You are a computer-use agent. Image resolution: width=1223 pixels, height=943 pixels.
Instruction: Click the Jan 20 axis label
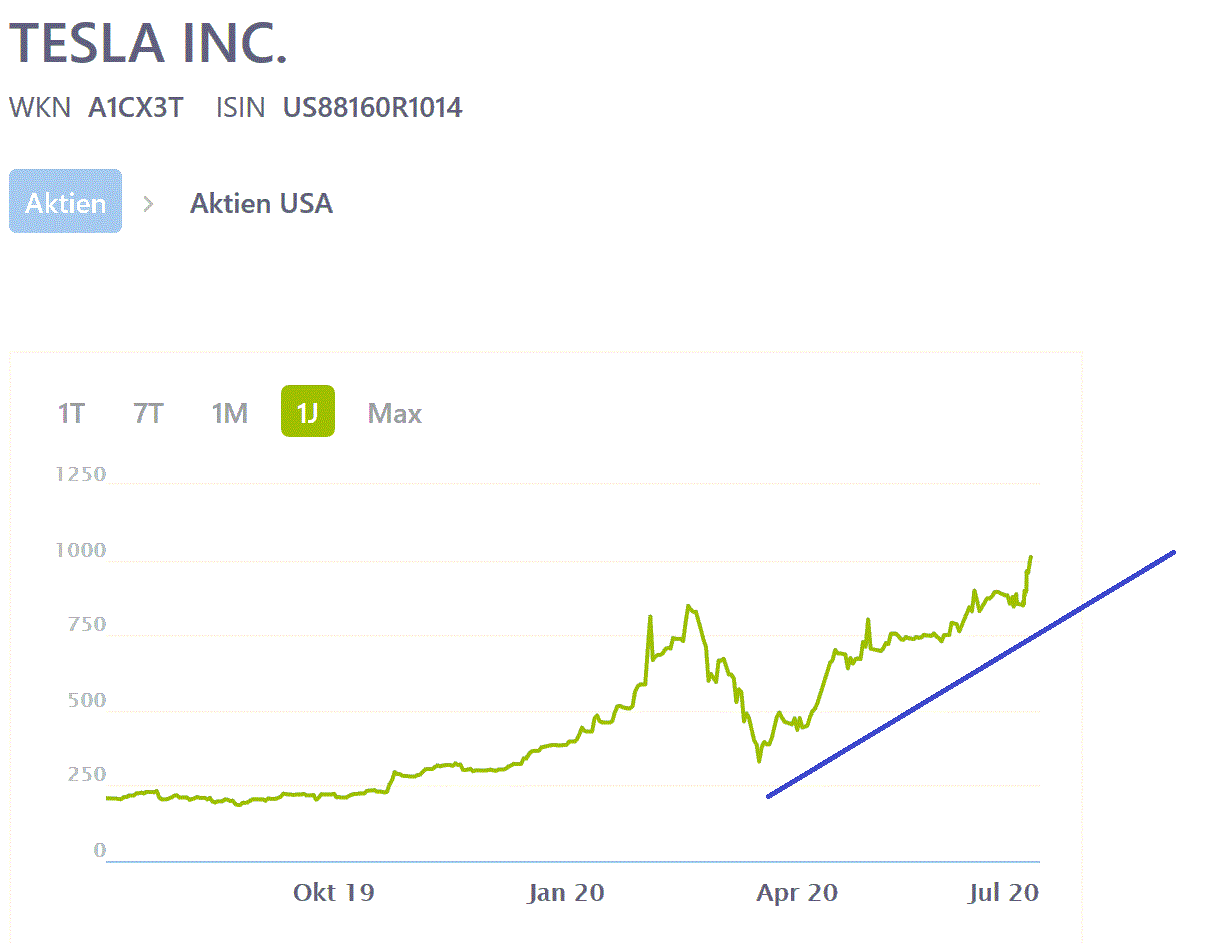[x=566, y=892]
